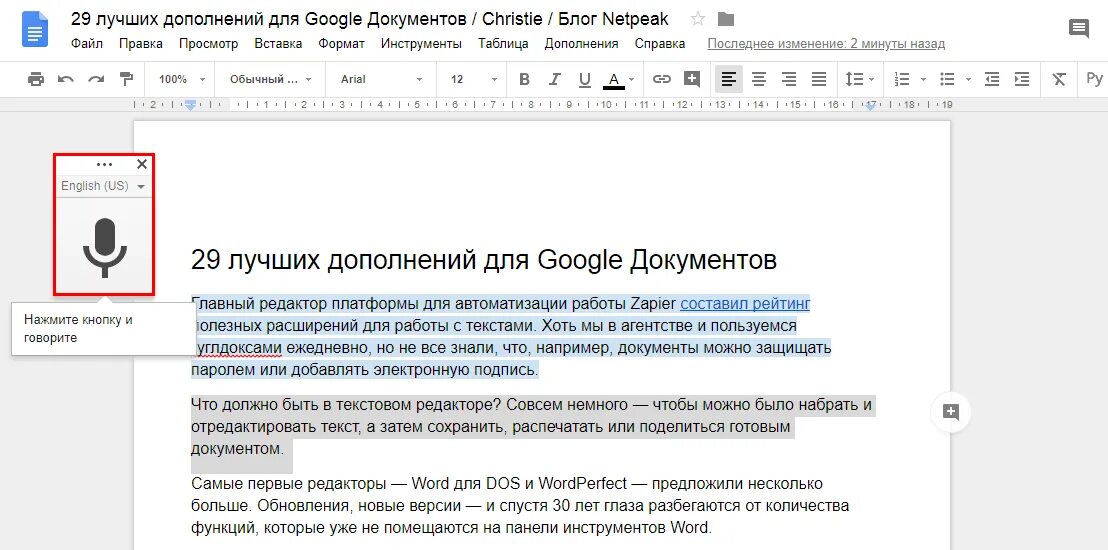
Task: Add comment via margin bubble button
Action: tap(951, 412)
